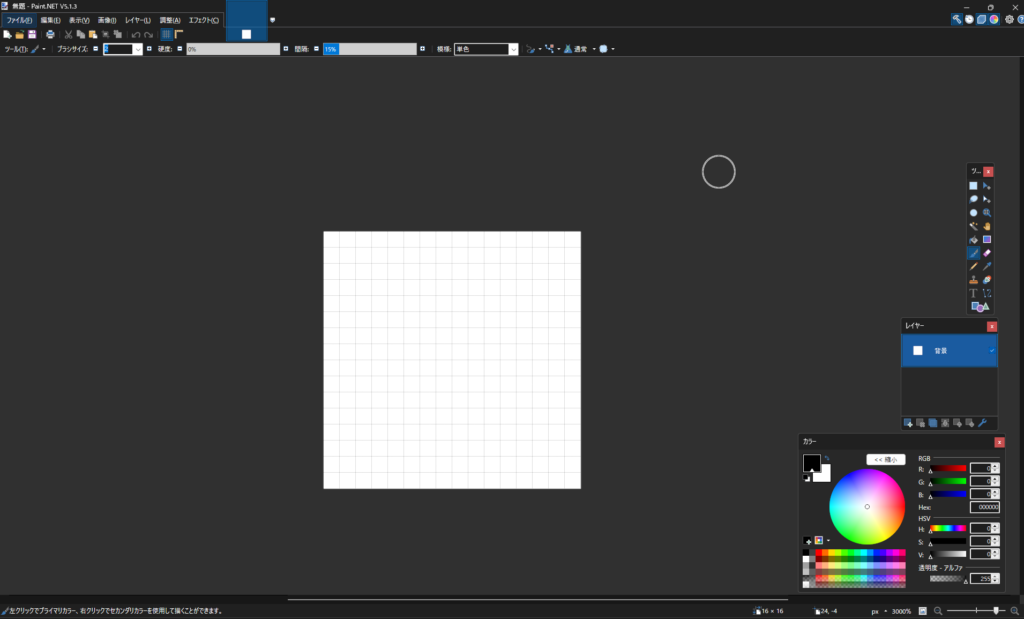Image resolution: width=1024 pixels, height=619 pixels.
Task: Open the エフェクト(C) menu
Action: pyautogui.click(x=204, y=20)
